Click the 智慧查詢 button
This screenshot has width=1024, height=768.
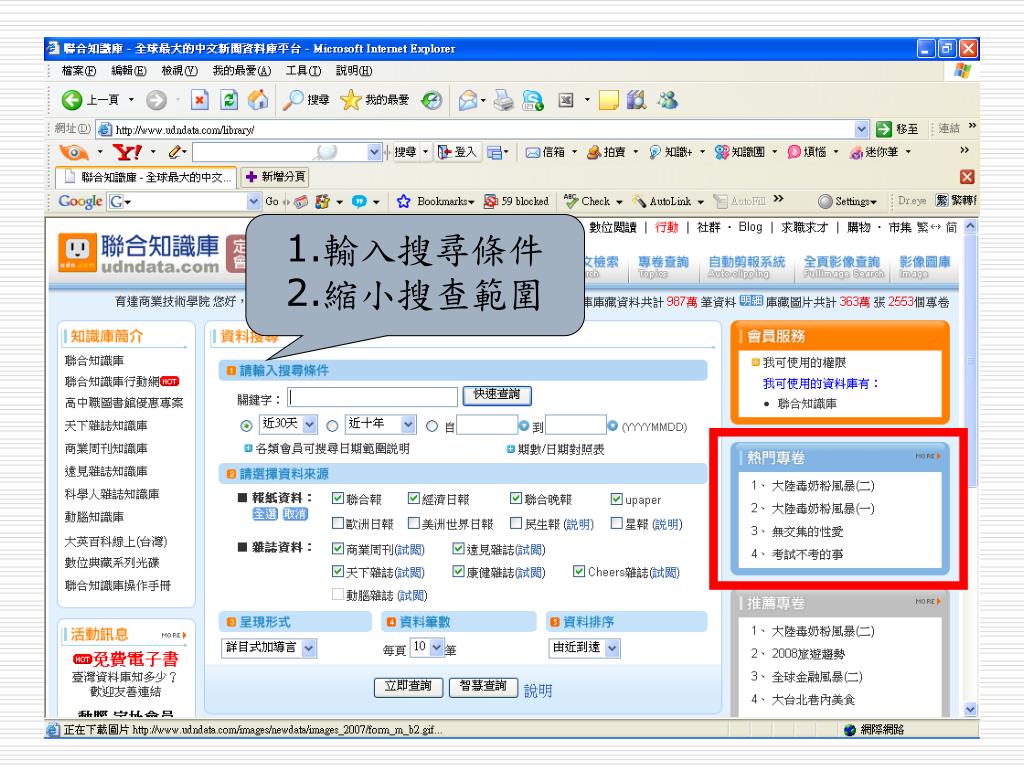483,686
